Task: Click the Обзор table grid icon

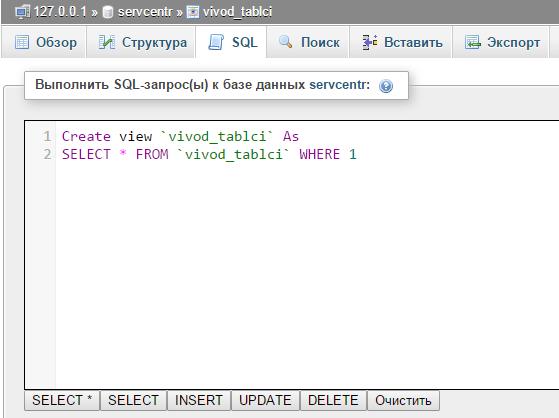Action: (22, 42)
